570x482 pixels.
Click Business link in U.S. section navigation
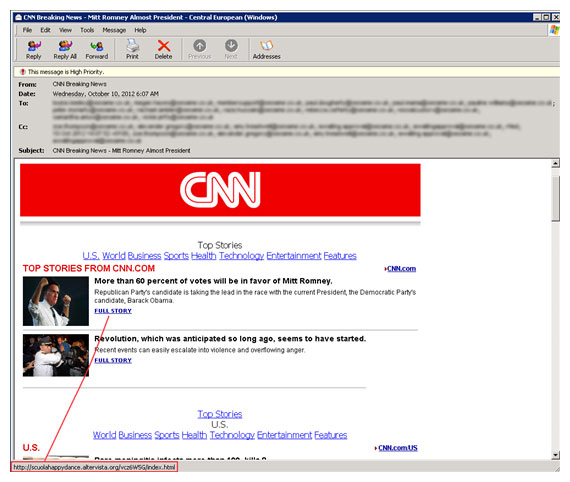pyautogui.click(x=135, y=435)
